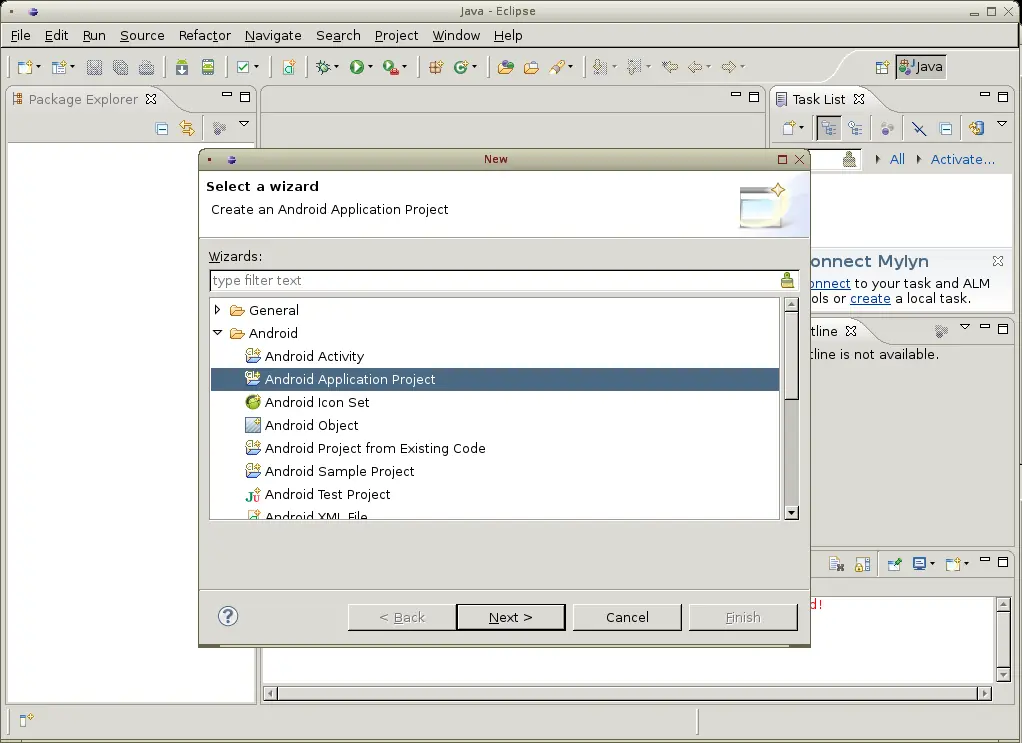This screenshot has height=743, width=1022.
Task: Toggle Link with Editor in Package Explorer
Action: 188,128
